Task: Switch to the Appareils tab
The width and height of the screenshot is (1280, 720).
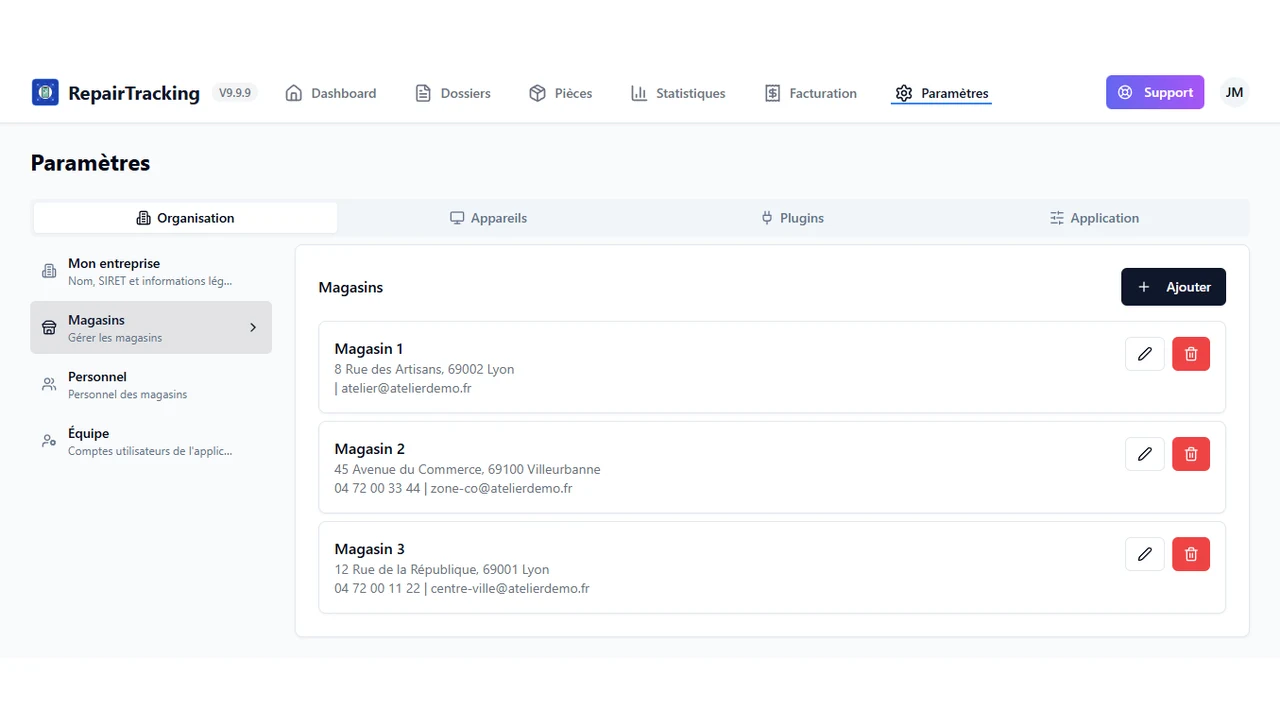Action: tap(489, 218)
